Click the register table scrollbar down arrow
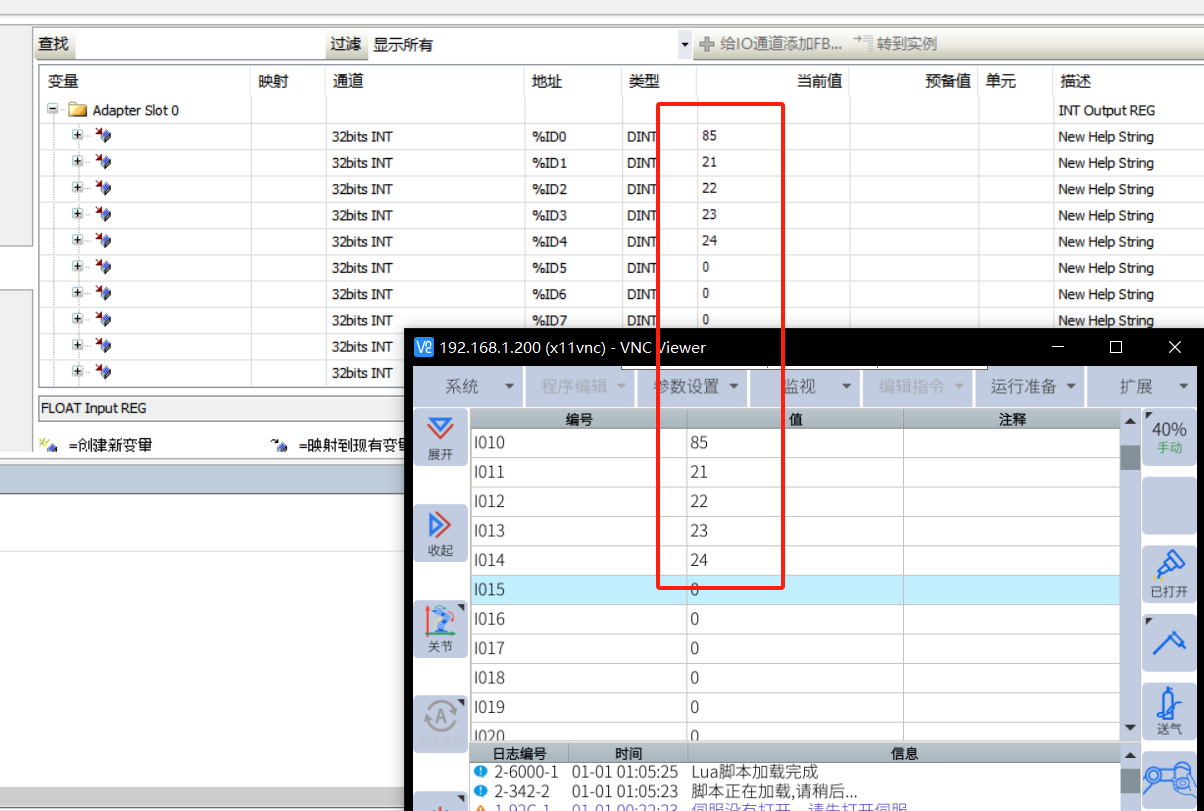Screen dimensions: 1204x811 (1130, 728)
